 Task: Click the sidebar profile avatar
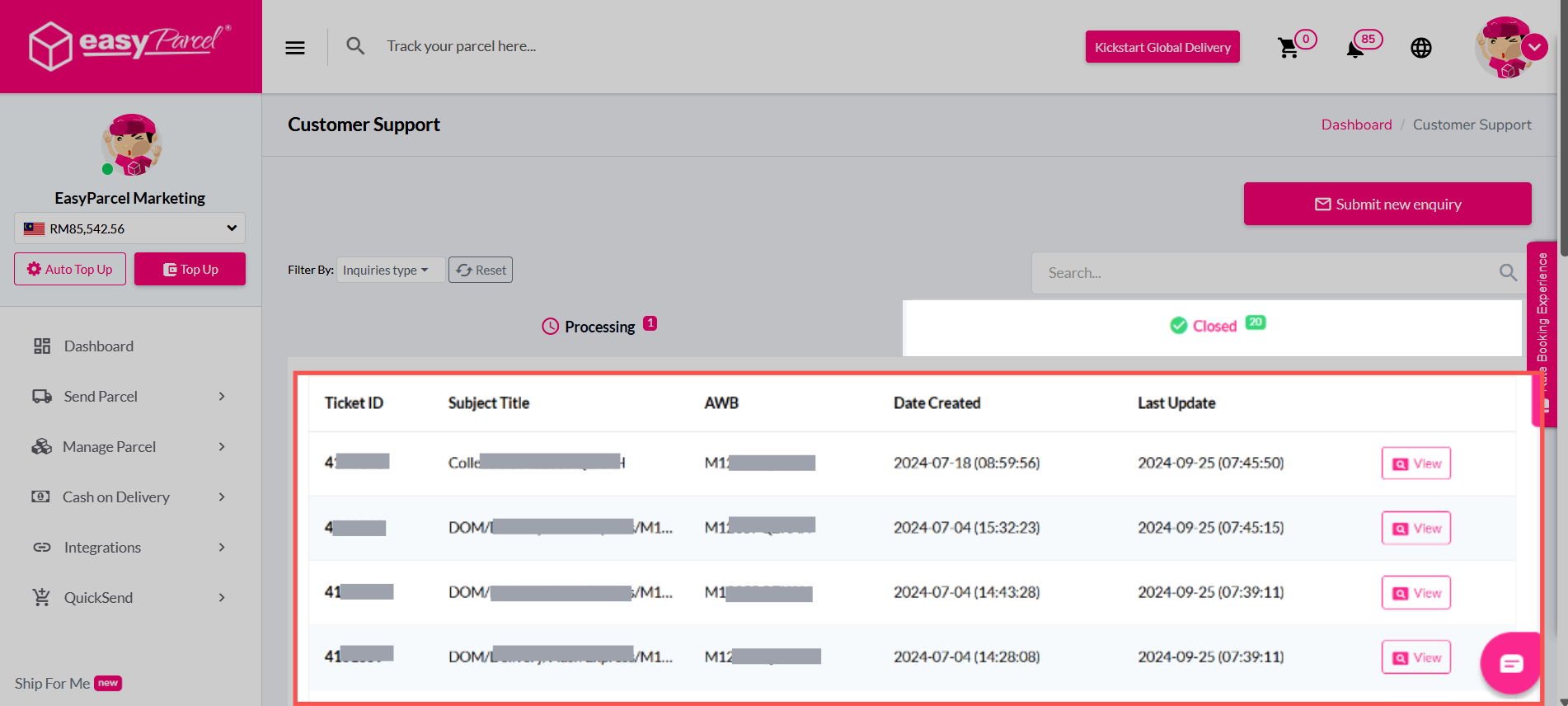[x=132, y=145]
